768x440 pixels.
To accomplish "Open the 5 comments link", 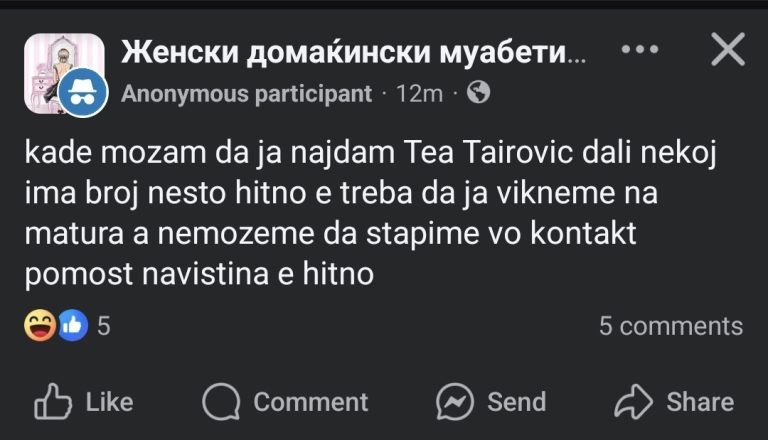I will 671,326.
